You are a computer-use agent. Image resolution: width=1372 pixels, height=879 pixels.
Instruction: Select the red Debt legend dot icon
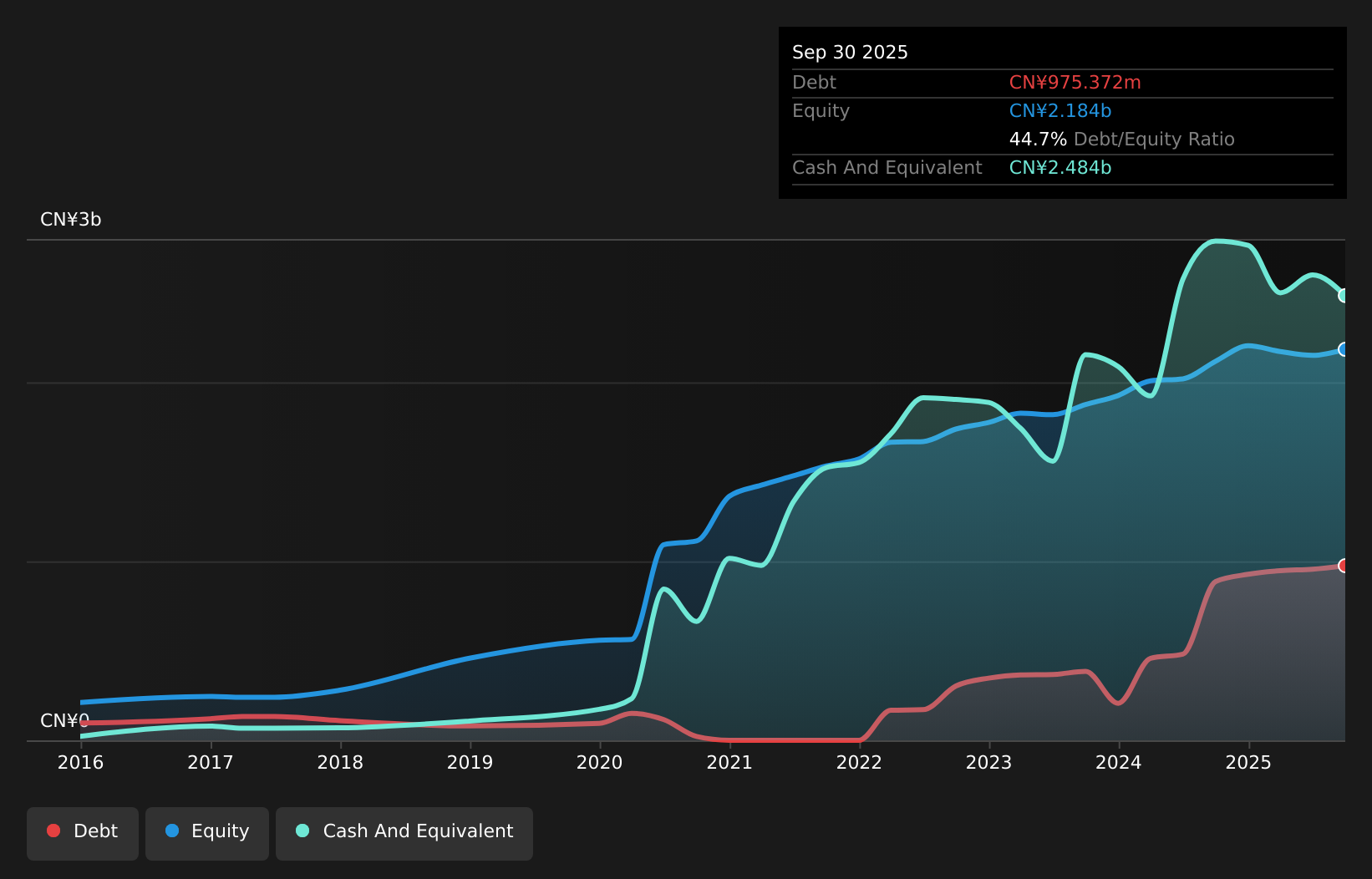click(x=53, y=831)
